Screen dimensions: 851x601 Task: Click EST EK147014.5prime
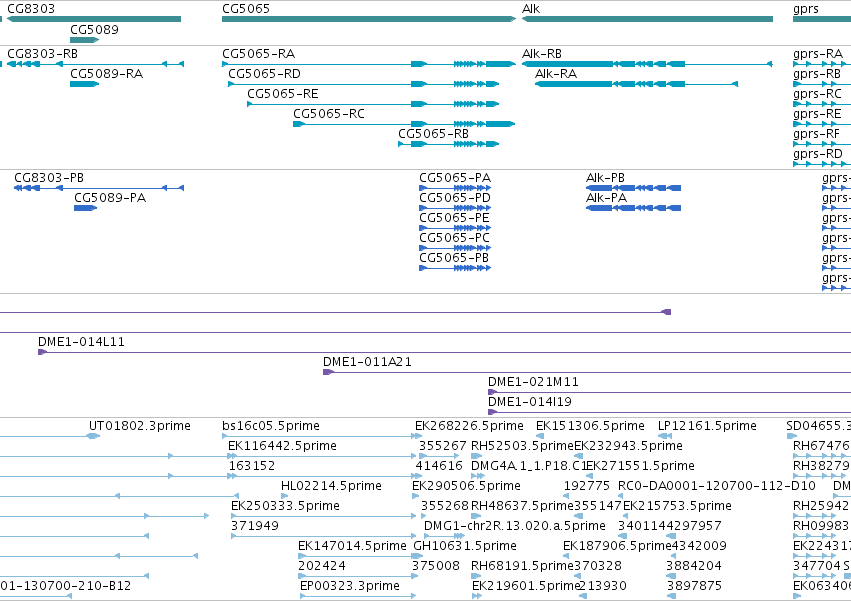pyautogui.click(x=352, y=547)
